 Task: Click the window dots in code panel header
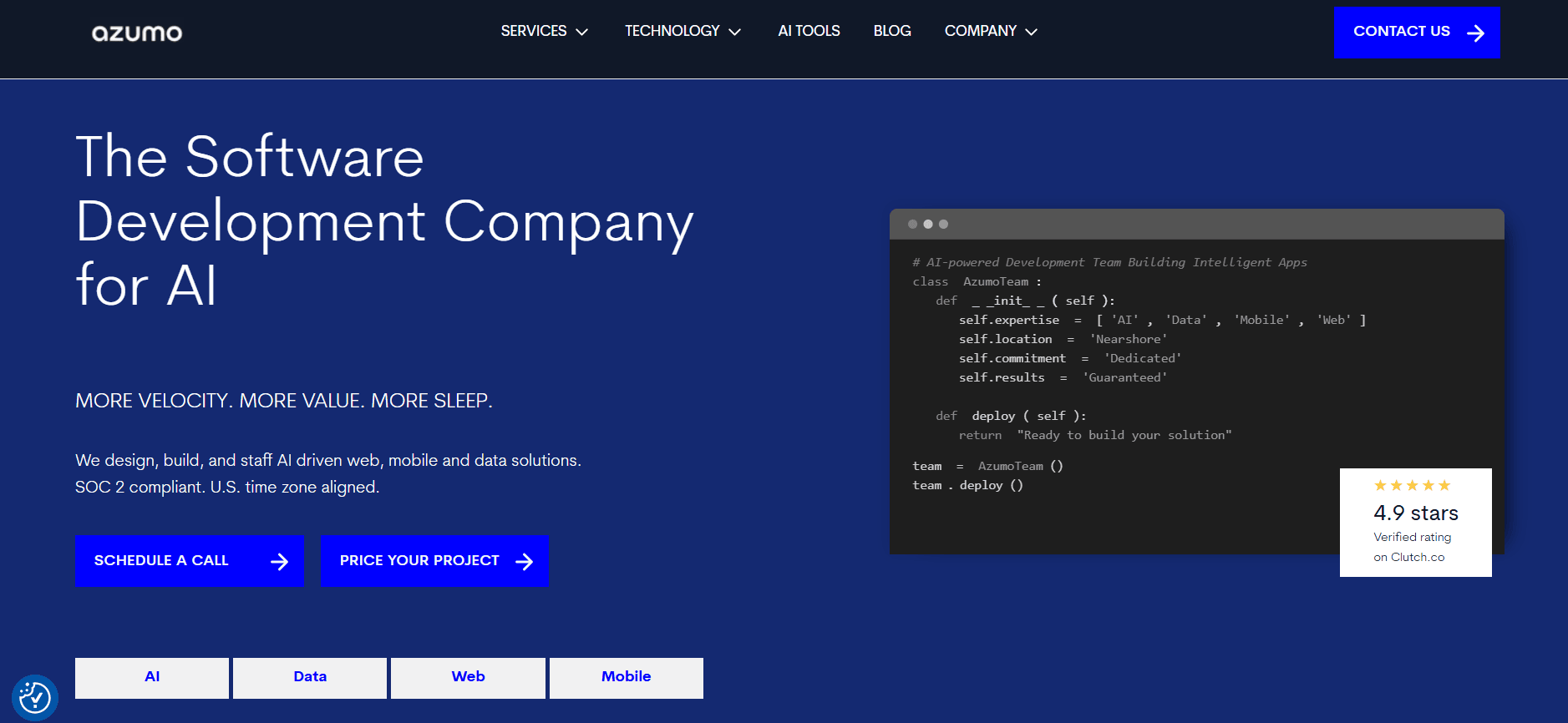(x=927, y=225)
